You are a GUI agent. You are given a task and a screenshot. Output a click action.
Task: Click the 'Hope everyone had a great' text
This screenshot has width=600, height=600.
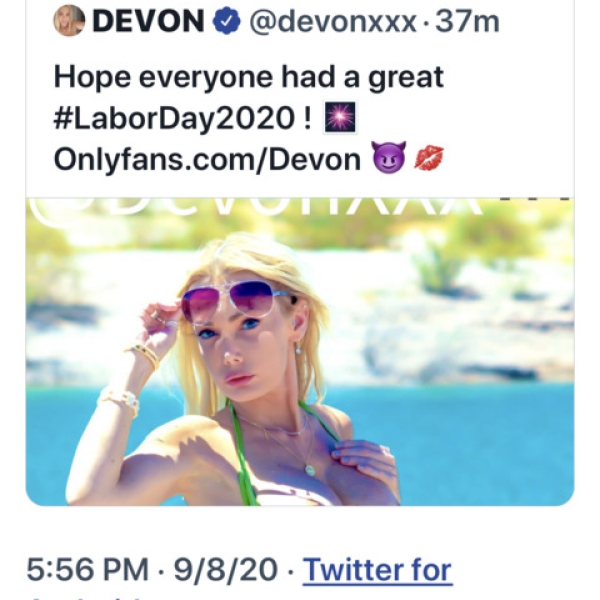coord(249,78)
